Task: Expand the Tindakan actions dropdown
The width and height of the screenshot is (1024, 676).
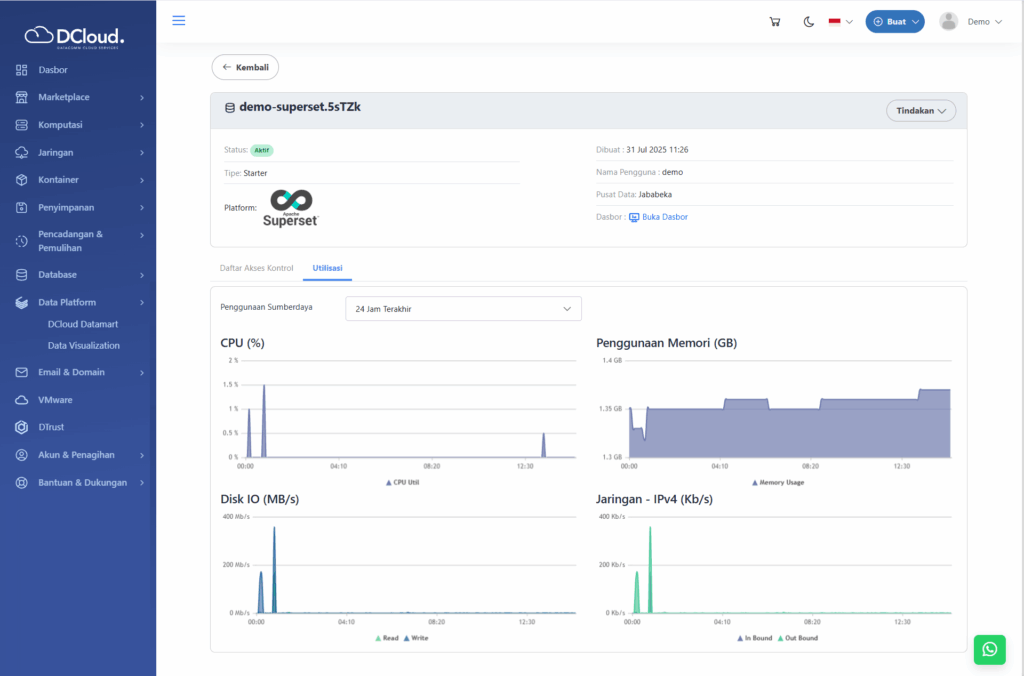Action: pyautogui.click(x=920, y=111)
